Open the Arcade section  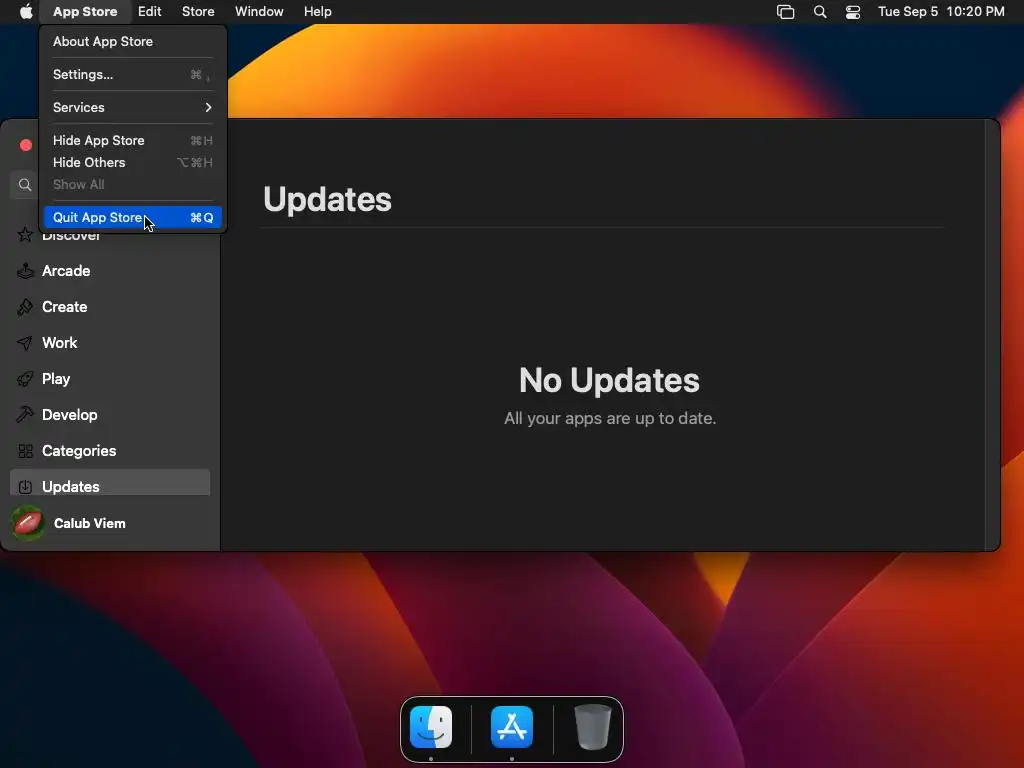(x=110, y=271)
